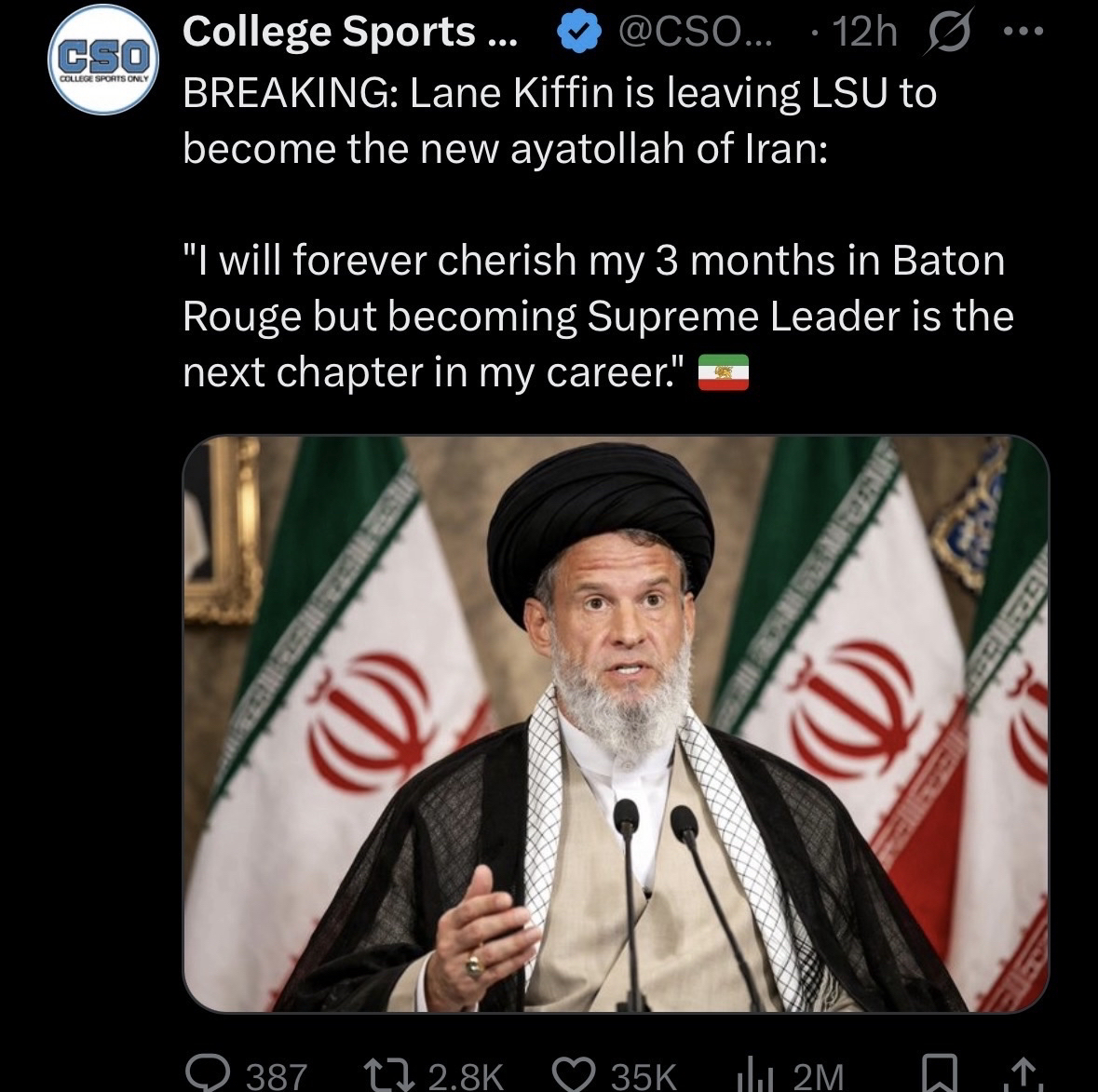The width and height of the screenshot is (1098, 1092).
Task: Click the 2.8K reposts count
Action: [465, 1076]
